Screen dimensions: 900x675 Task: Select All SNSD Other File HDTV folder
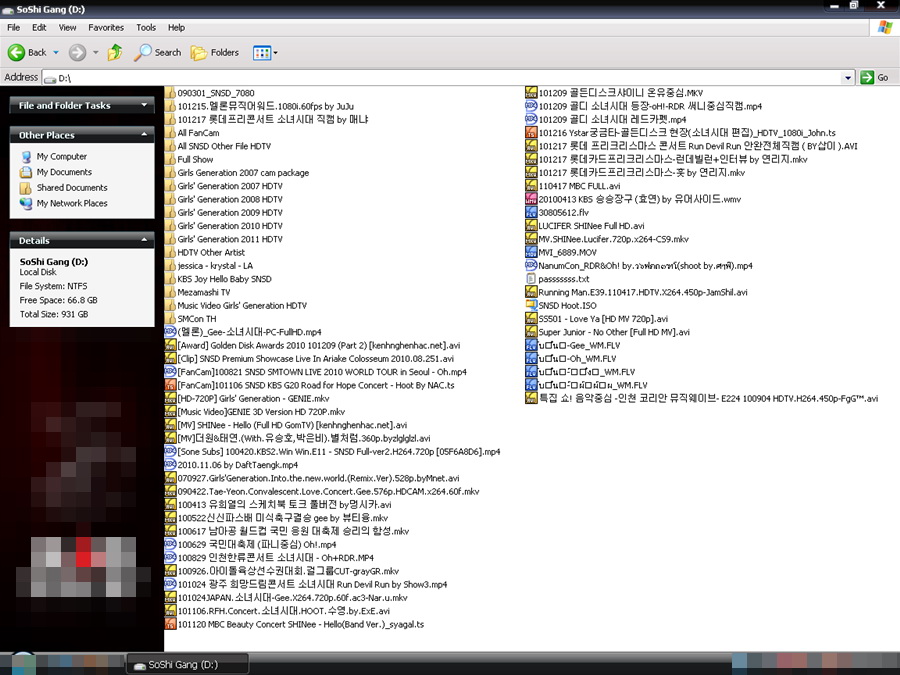point(224,146)
